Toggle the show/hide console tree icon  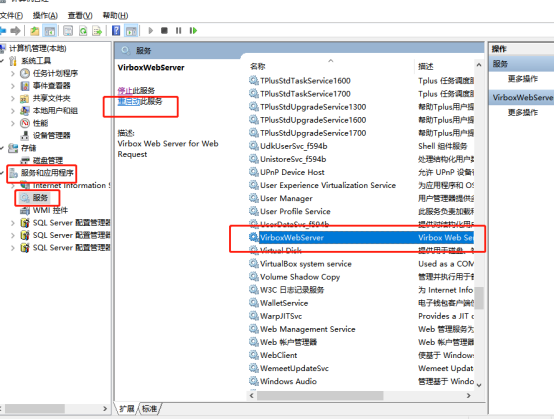49,31
